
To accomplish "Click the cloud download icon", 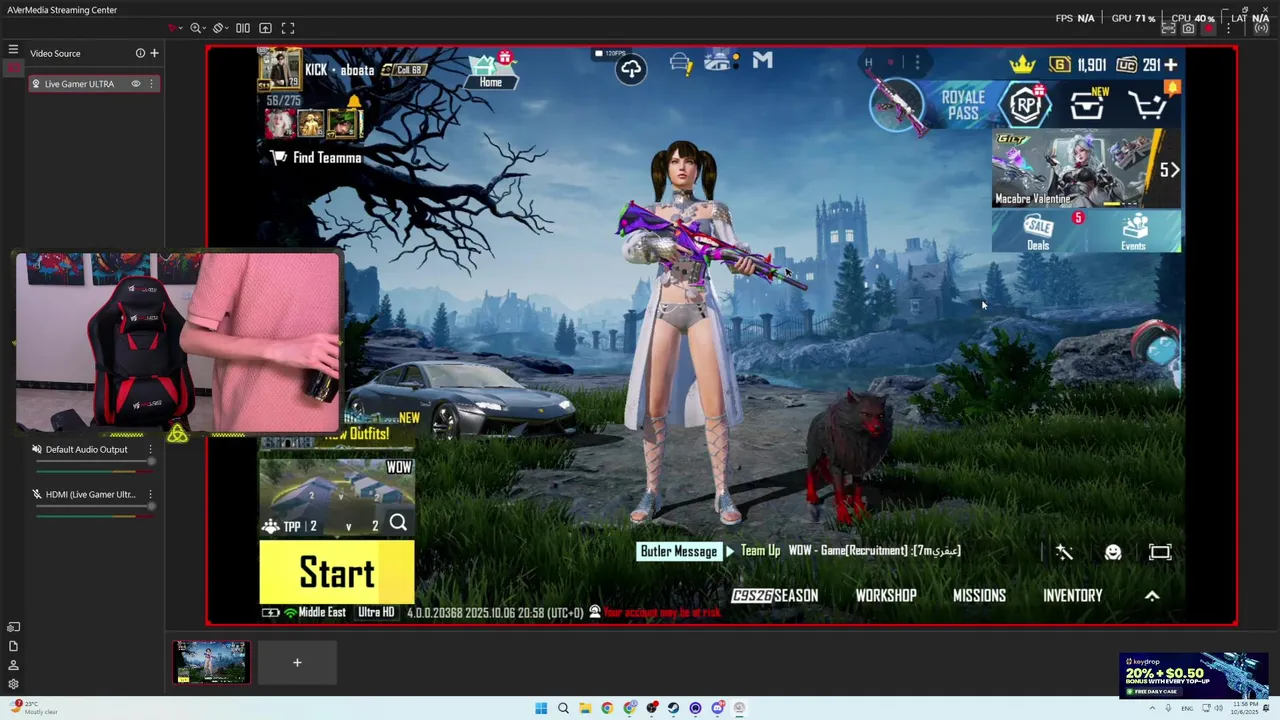I will 631,69.
